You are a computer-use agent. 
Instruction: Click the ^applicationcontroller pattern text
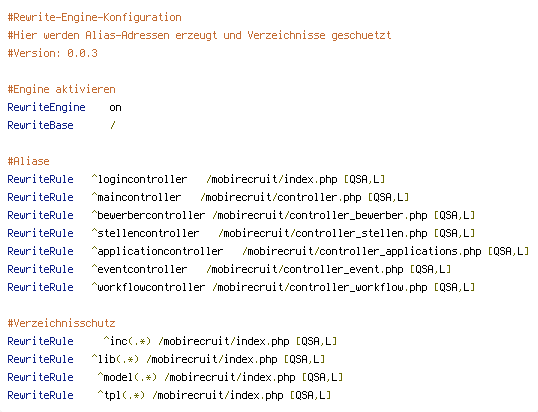point(157,251)
